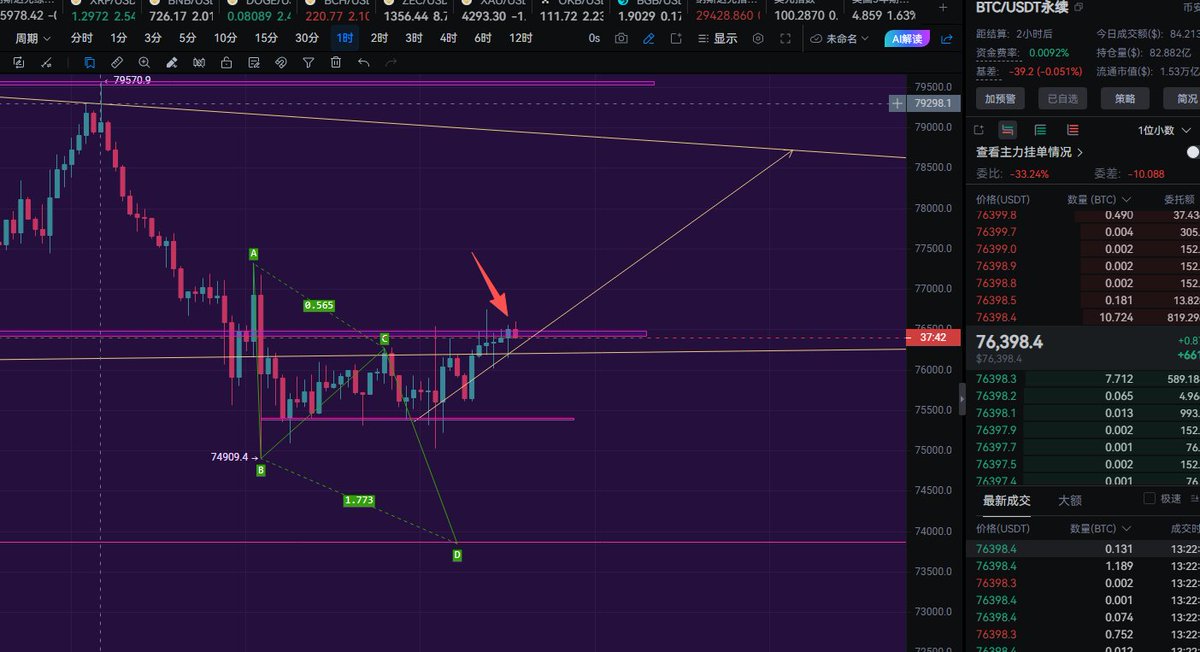Select the blue bookmark drawing tool

point(90,62)
